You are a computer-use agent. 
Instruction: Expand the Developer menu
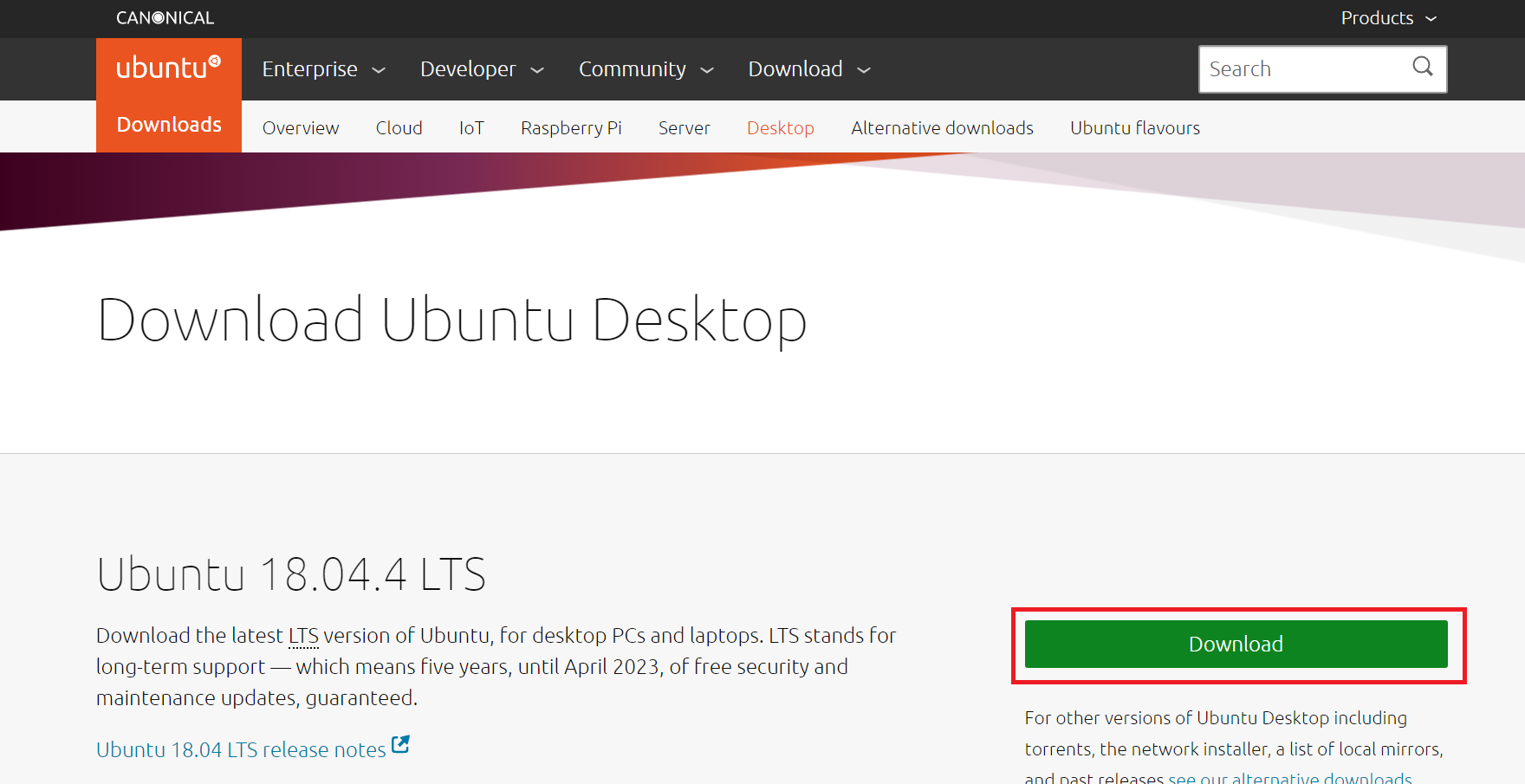tap(482, 69)
